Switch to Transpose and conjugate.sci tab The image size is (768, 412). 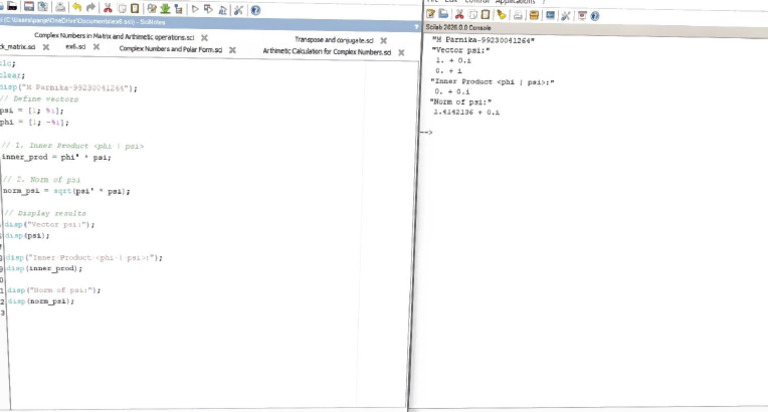pos(334,40)
